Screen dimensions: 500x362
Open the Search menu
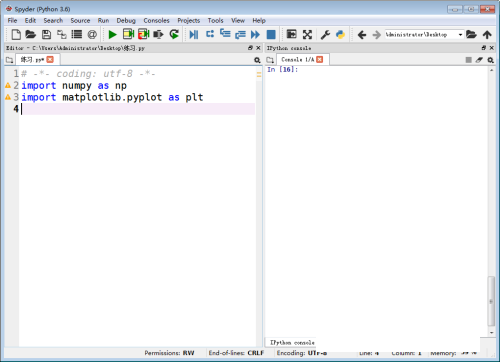pyautogui.click(x=53, y=20)
